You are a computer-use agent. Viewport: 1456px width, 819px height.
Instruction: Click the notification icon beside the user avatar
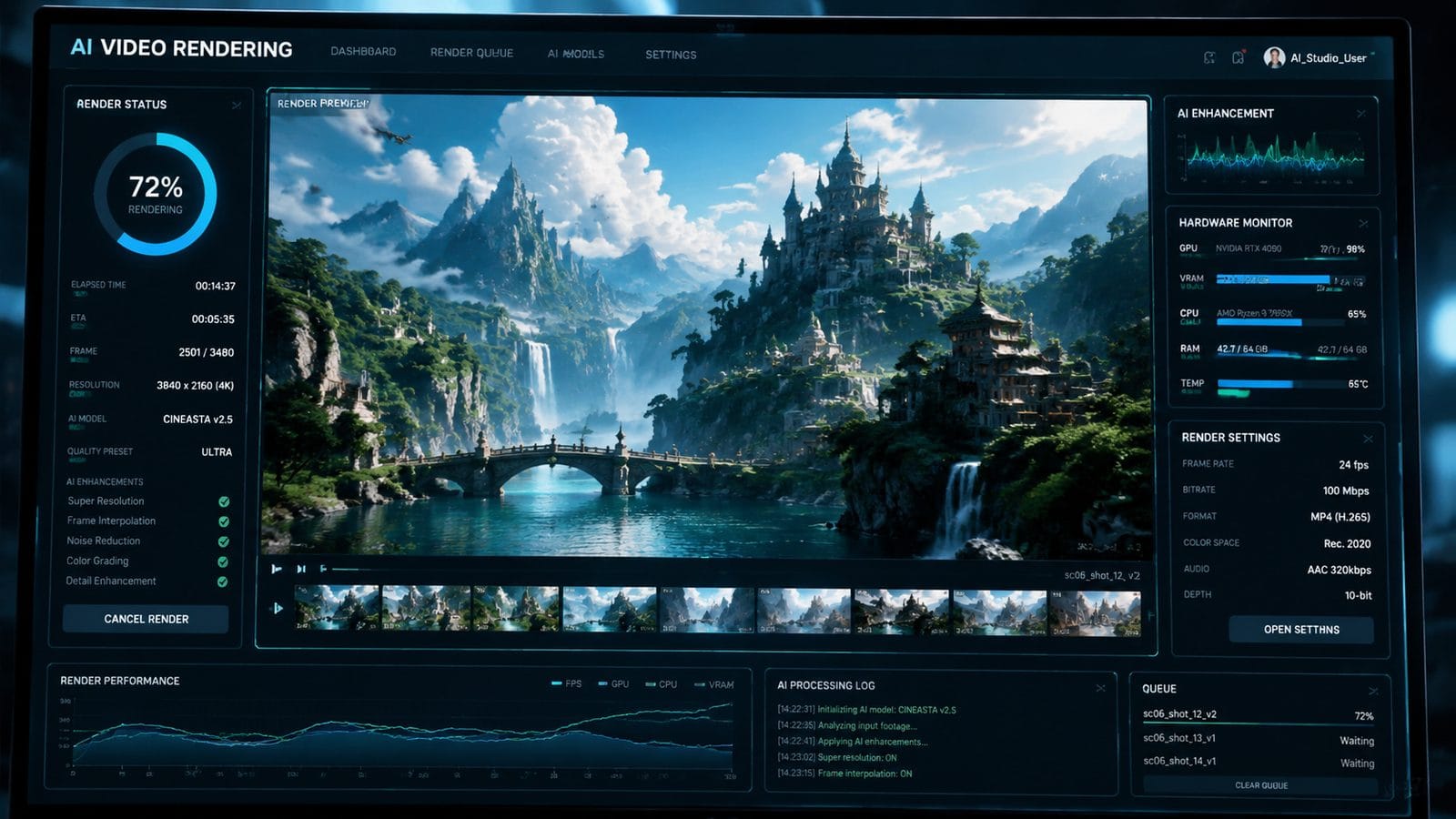pos(1239,57)
